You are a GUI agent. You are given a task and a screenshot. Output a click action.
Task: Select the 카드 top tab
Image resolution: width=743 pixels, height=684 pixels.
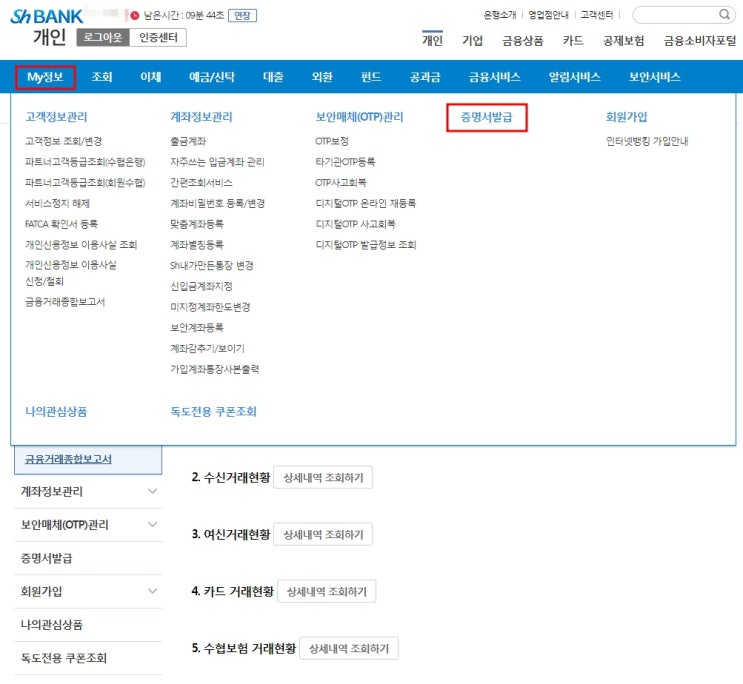tap(573, 41)
